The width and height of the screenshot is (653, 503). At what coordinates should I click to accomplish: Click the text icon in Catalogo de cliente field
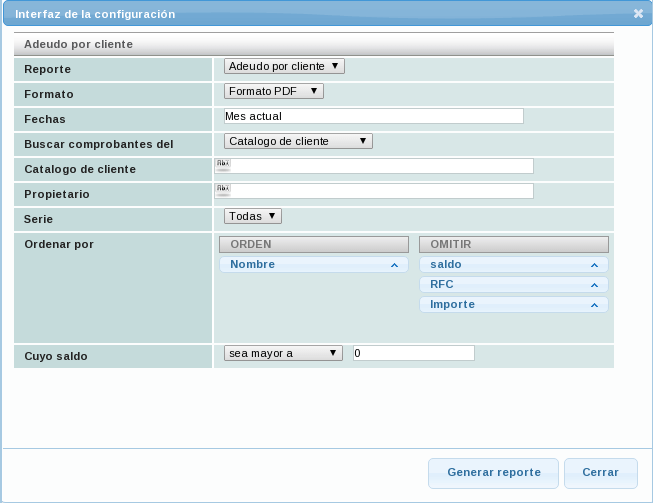click(x=222, y=164)
